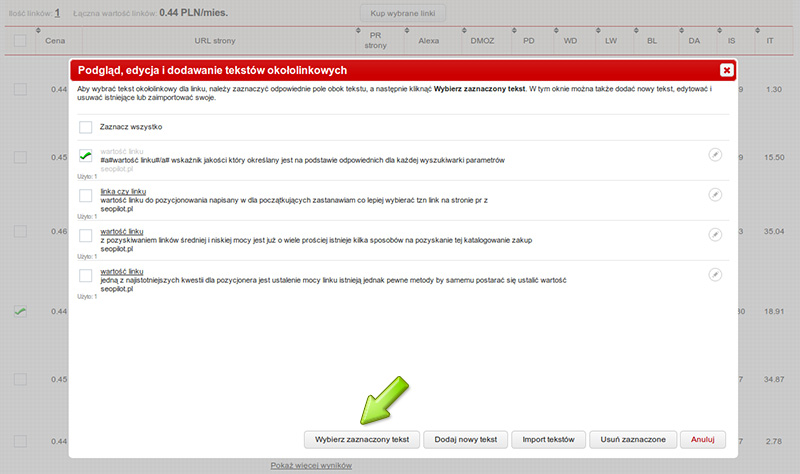Click edit pencil for 'linka czy linku' entry
Screen dimensions: 800x474
tap(714, 194)
